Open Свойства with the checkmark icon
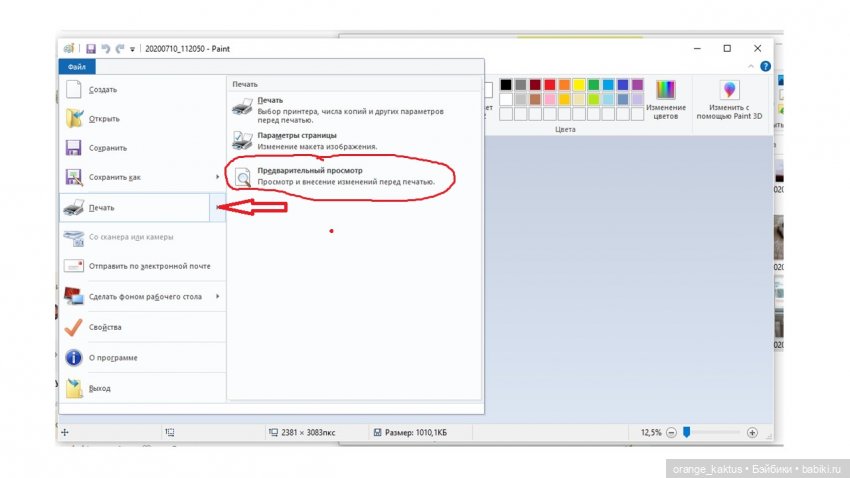 73,327
